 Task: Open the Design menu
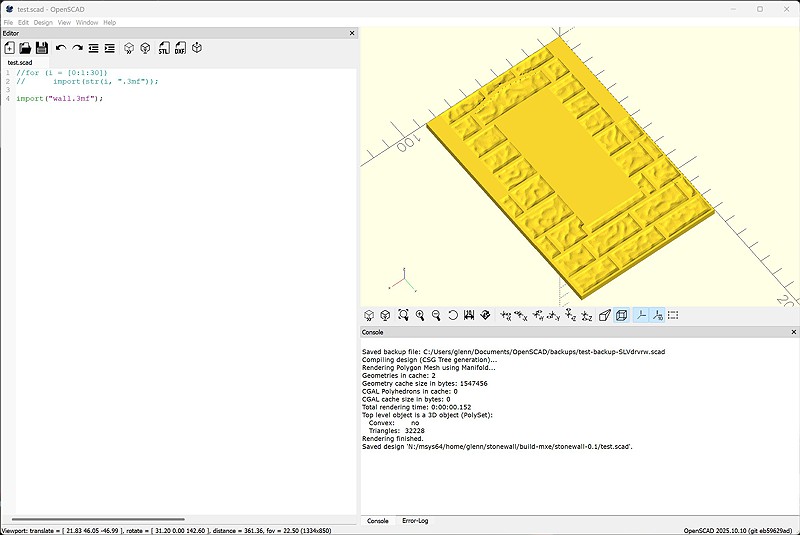[43, 22]
